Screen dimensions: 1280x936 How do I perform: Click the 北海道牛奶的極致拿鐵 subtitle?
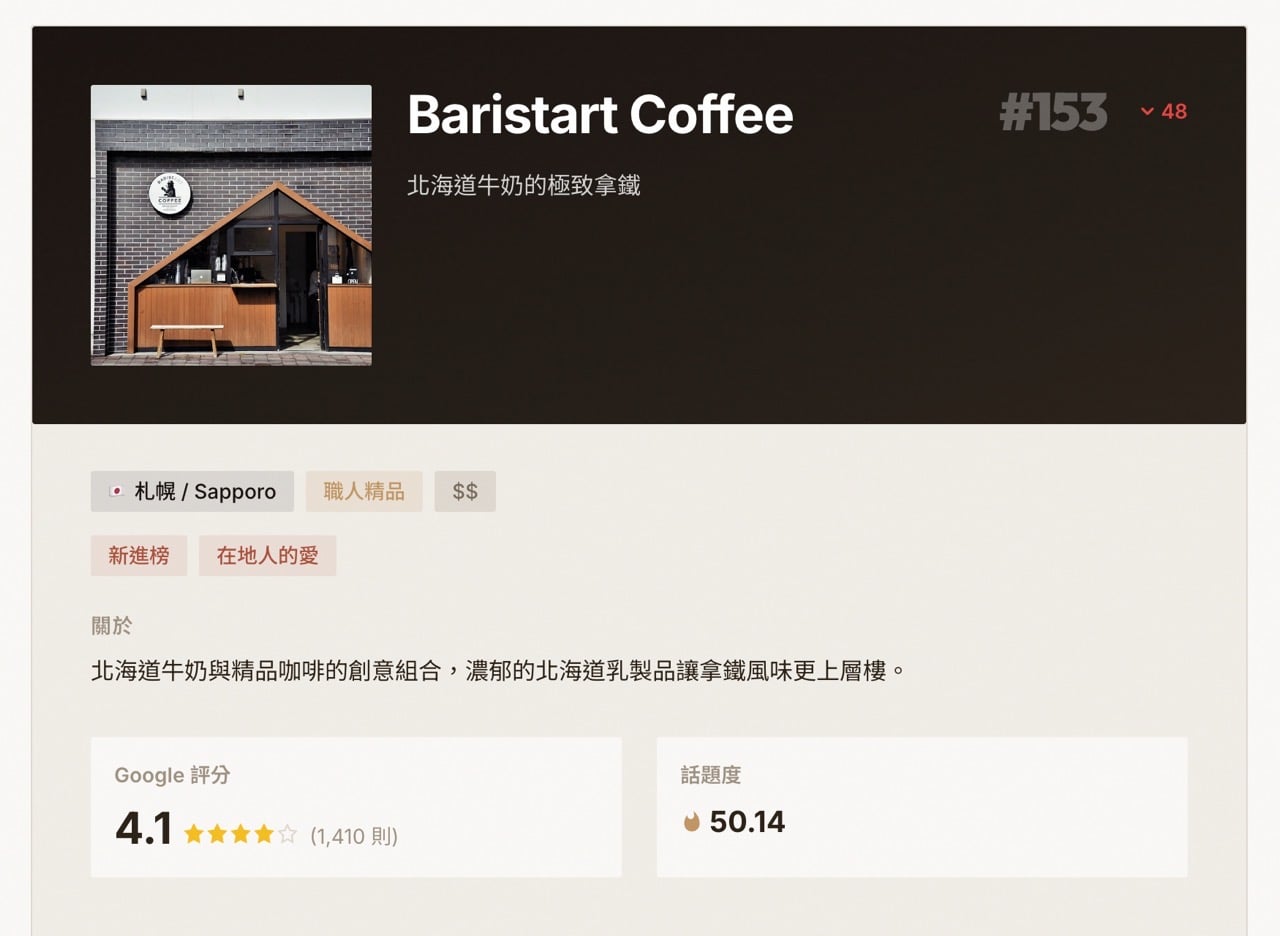523,185
